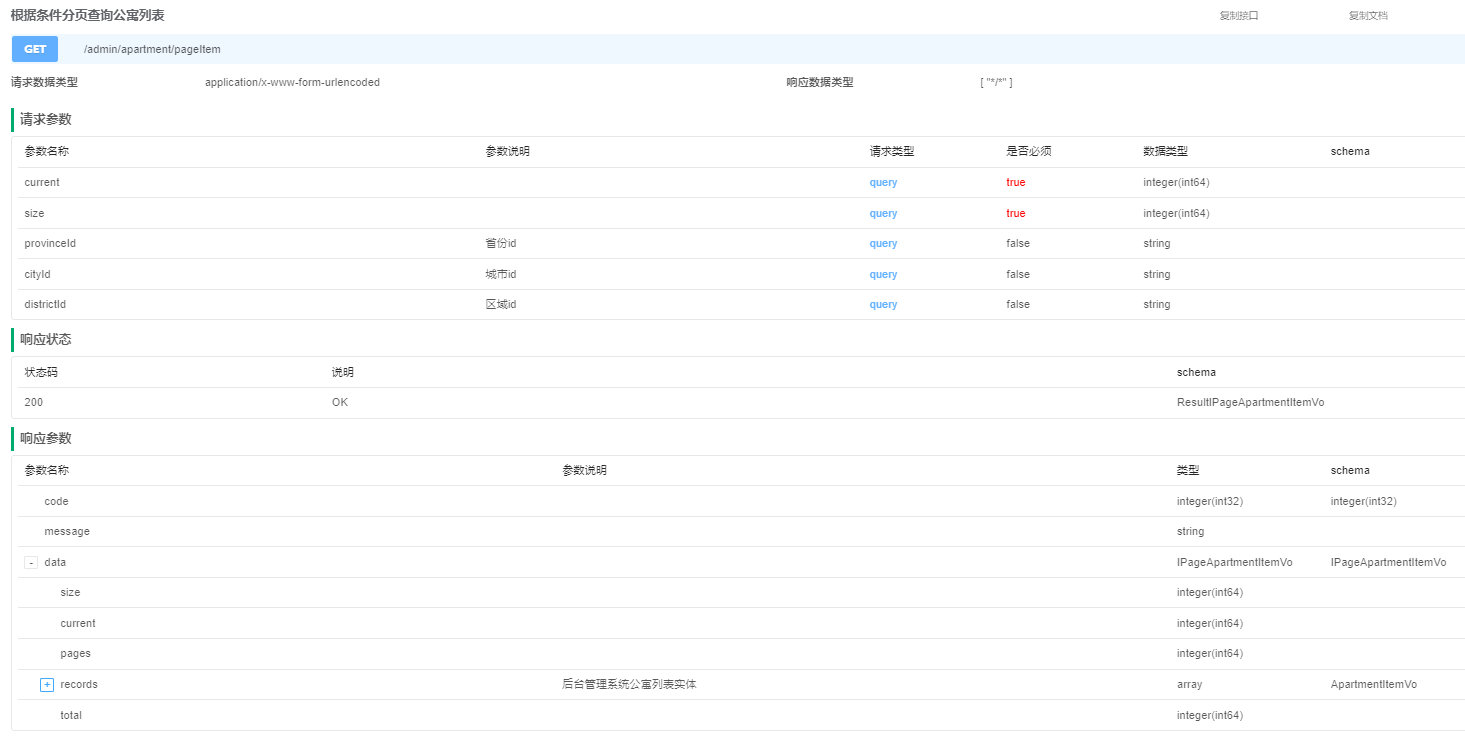Click the 根据条件分页查询公寓列表 title
1465x739 pixels.
tap(88, 16)
